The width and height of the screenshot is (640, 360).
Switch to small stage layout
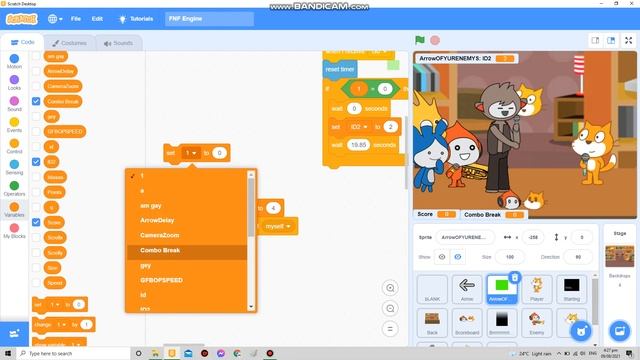click(596, 40)
